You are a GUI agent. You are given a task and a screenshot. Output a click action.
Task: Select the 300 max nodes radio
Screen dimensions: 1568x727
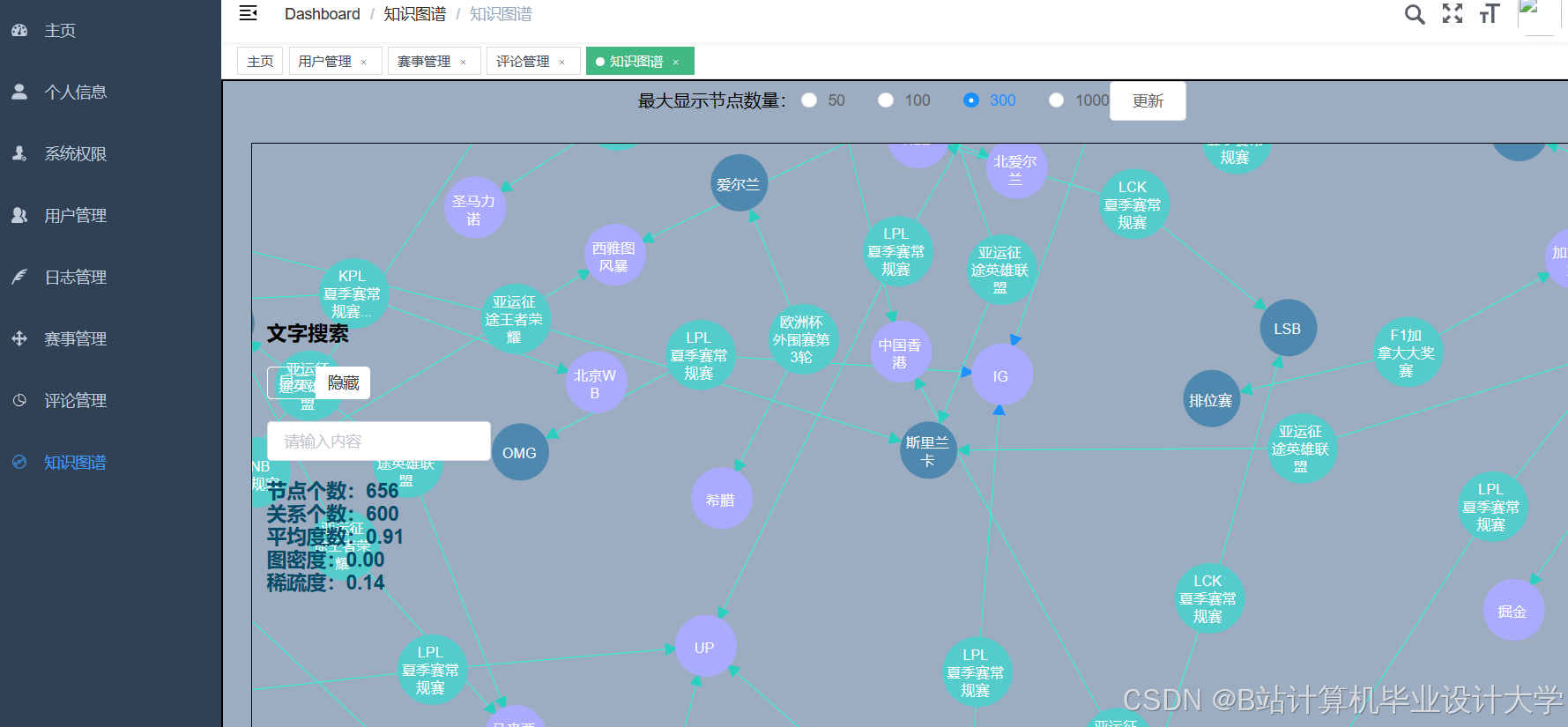click(x=971, y=100)
